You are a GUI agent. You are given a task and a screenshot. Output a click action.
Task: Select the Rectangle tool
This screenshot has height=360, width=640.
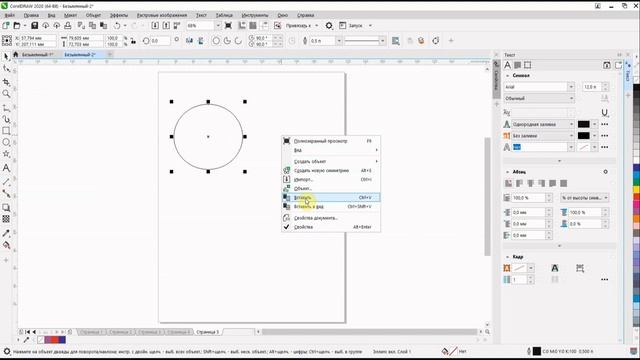coord(6,131)
